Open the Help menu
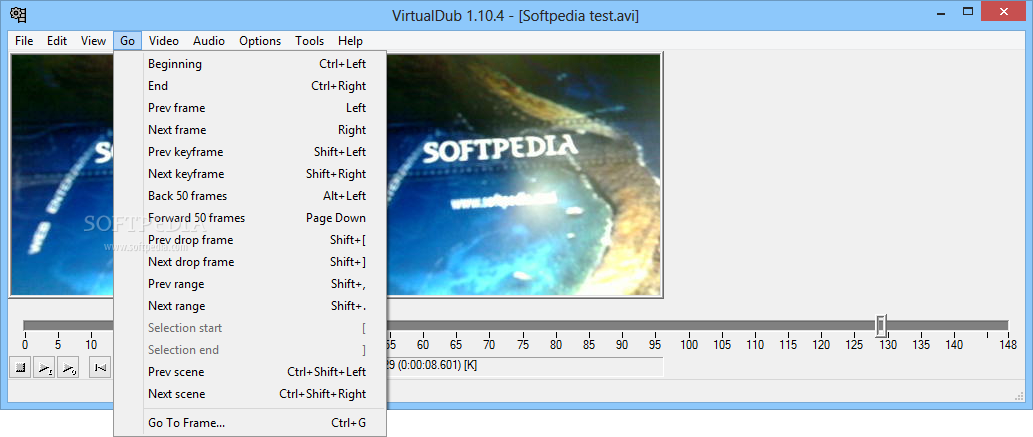The height and width of the screenshot is (437, 1033). tap(350, 41)
